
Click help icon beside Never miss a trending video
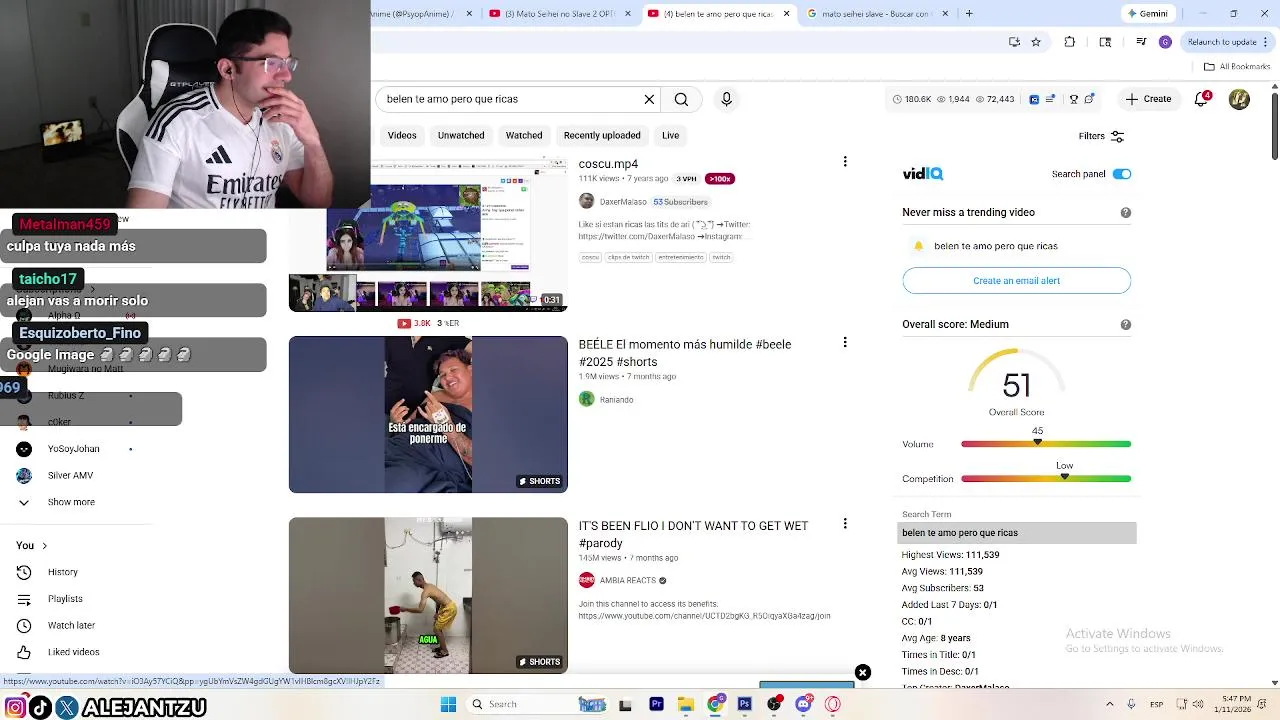[x=1126, y=212]
